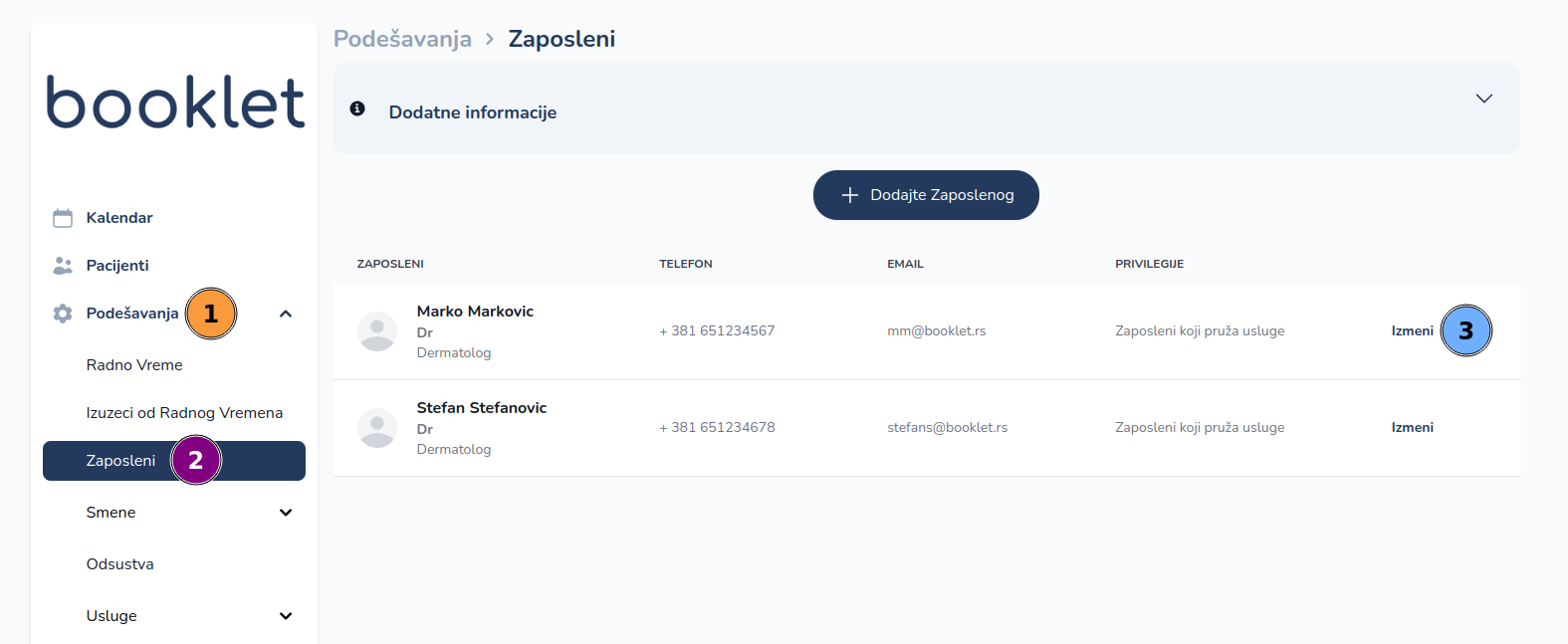This screenshot has width=1568, height=644.
Task: Click Izmeni for Stefan Stefanovic
Action: click(x=1412, y=428)
